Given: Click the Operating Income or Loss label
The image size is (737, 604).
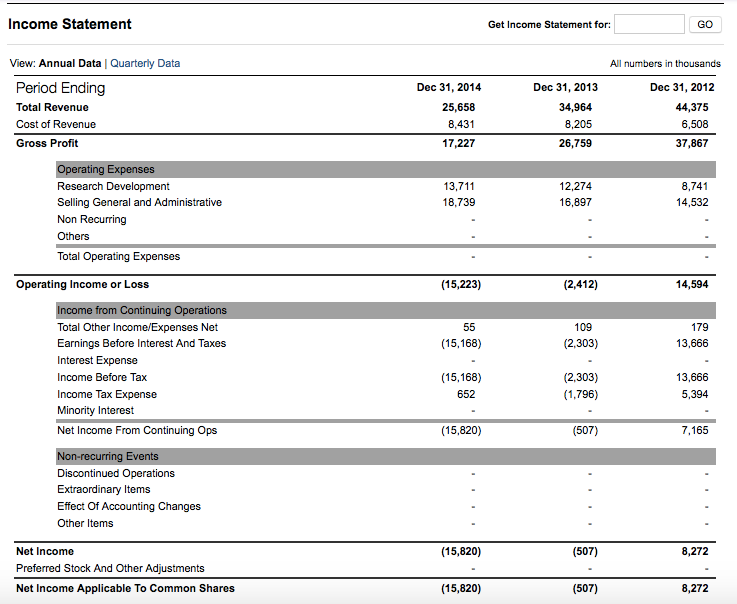Looking at the screenshot, I should coord(82,284).
